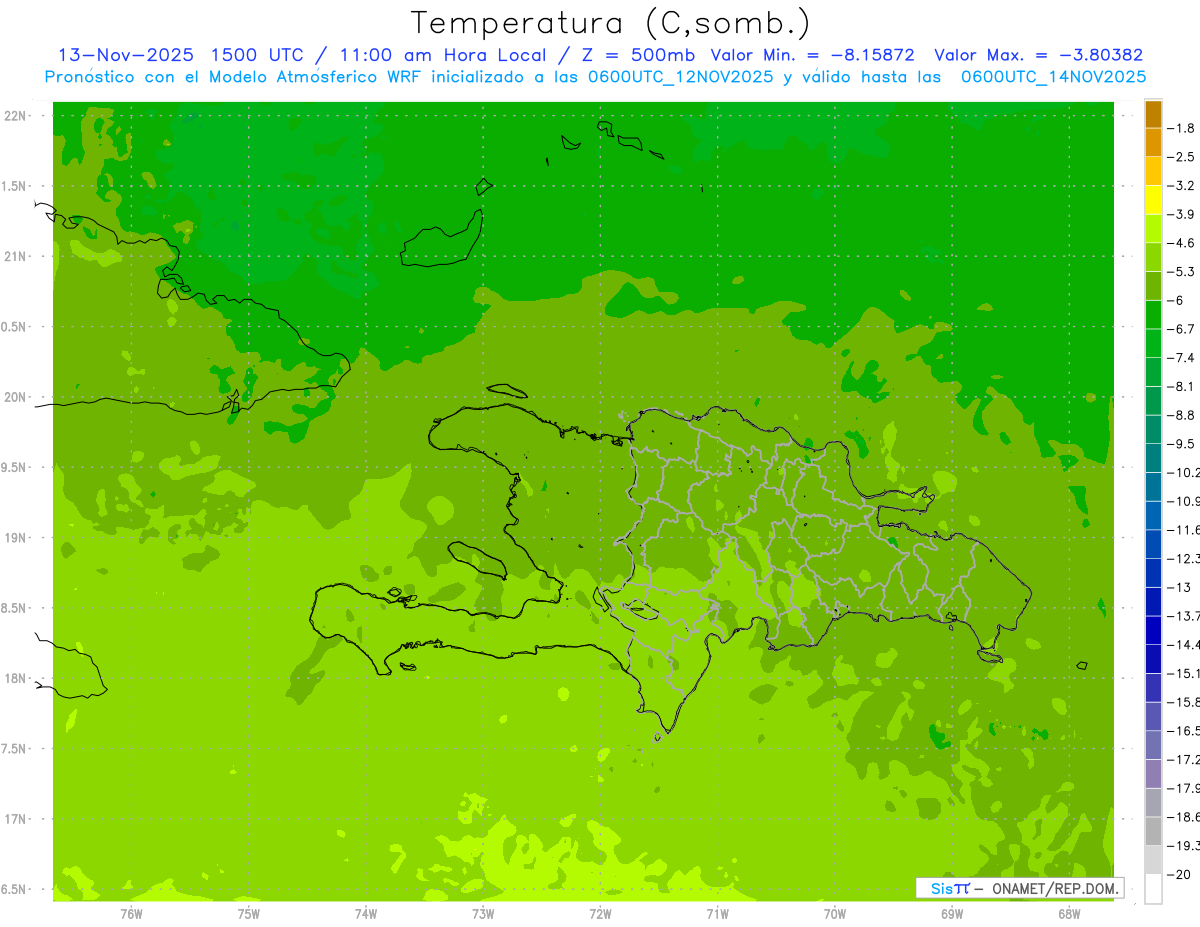Click the '-3.9' legend value
The height and width of the screenshot is (927, 1200).
1181,214
